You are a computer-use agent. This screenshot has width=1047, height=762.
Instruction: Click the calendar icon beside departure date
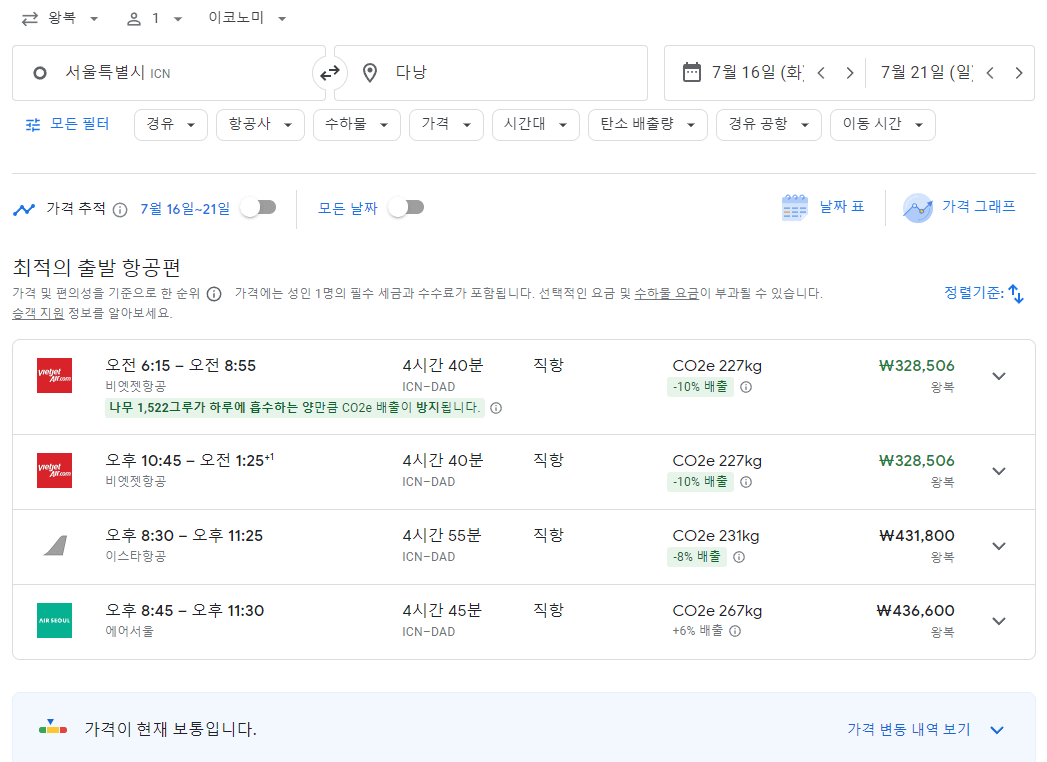click(691, 72)
